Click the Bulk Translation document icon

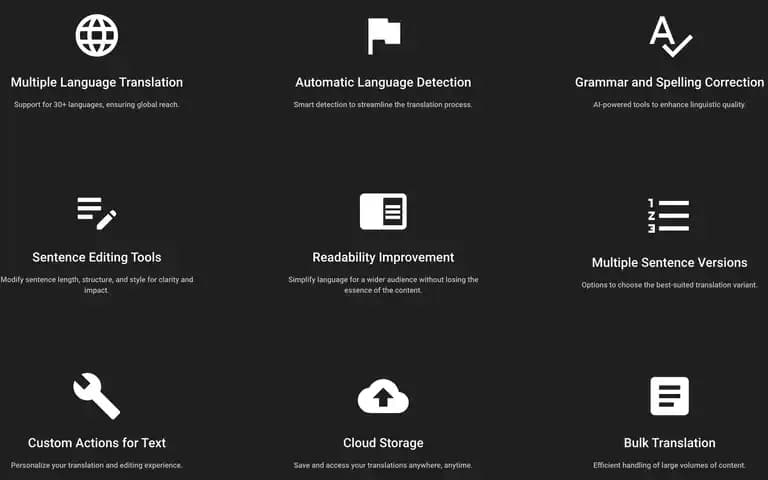pyautogui.click(x=670, y=396)
